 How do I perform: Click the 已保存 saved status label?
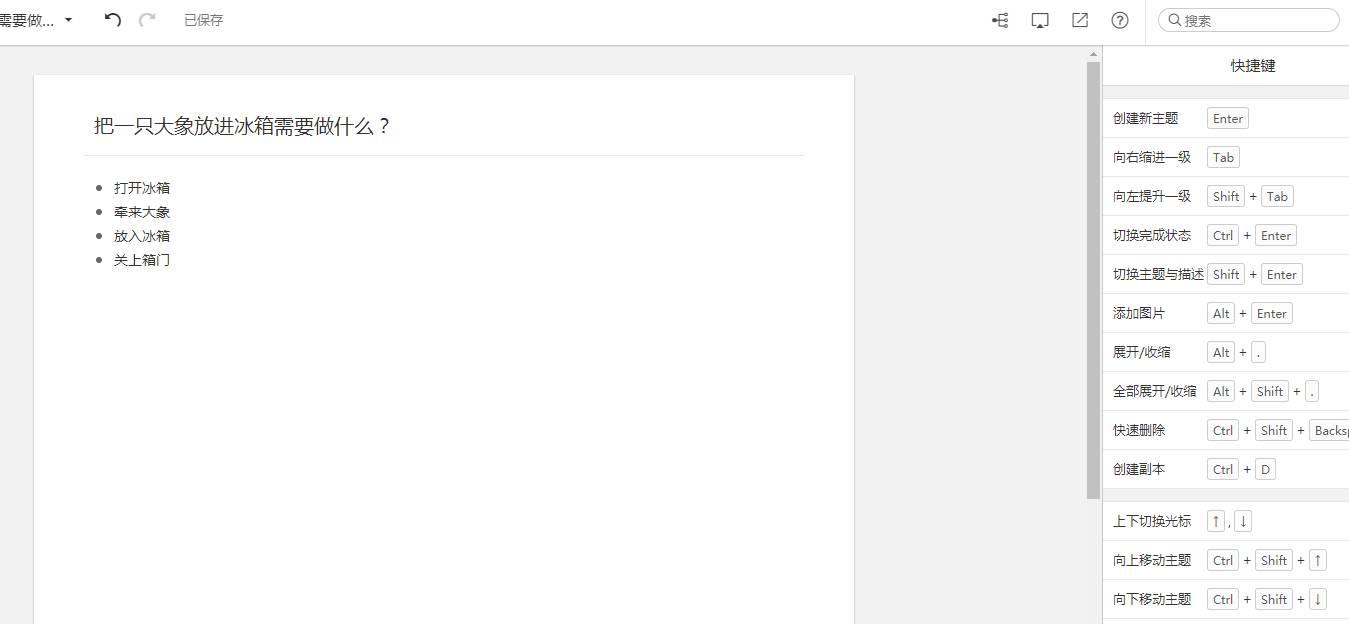coord(203,20)
